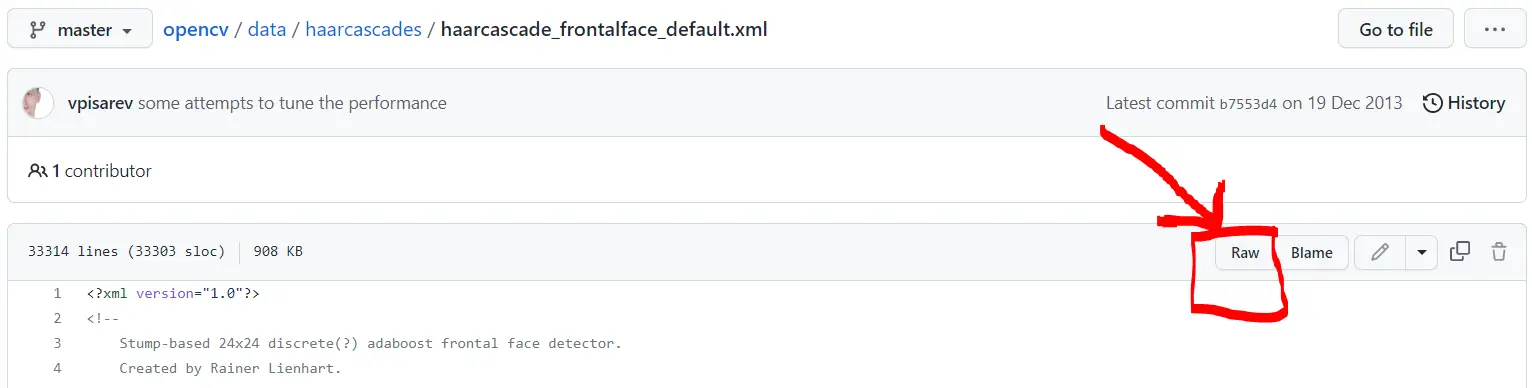Image resolution: width=1532 pixels, height=388 pixels.
Task: Open commit hash b7553d4
Action: pos(1248,103)
